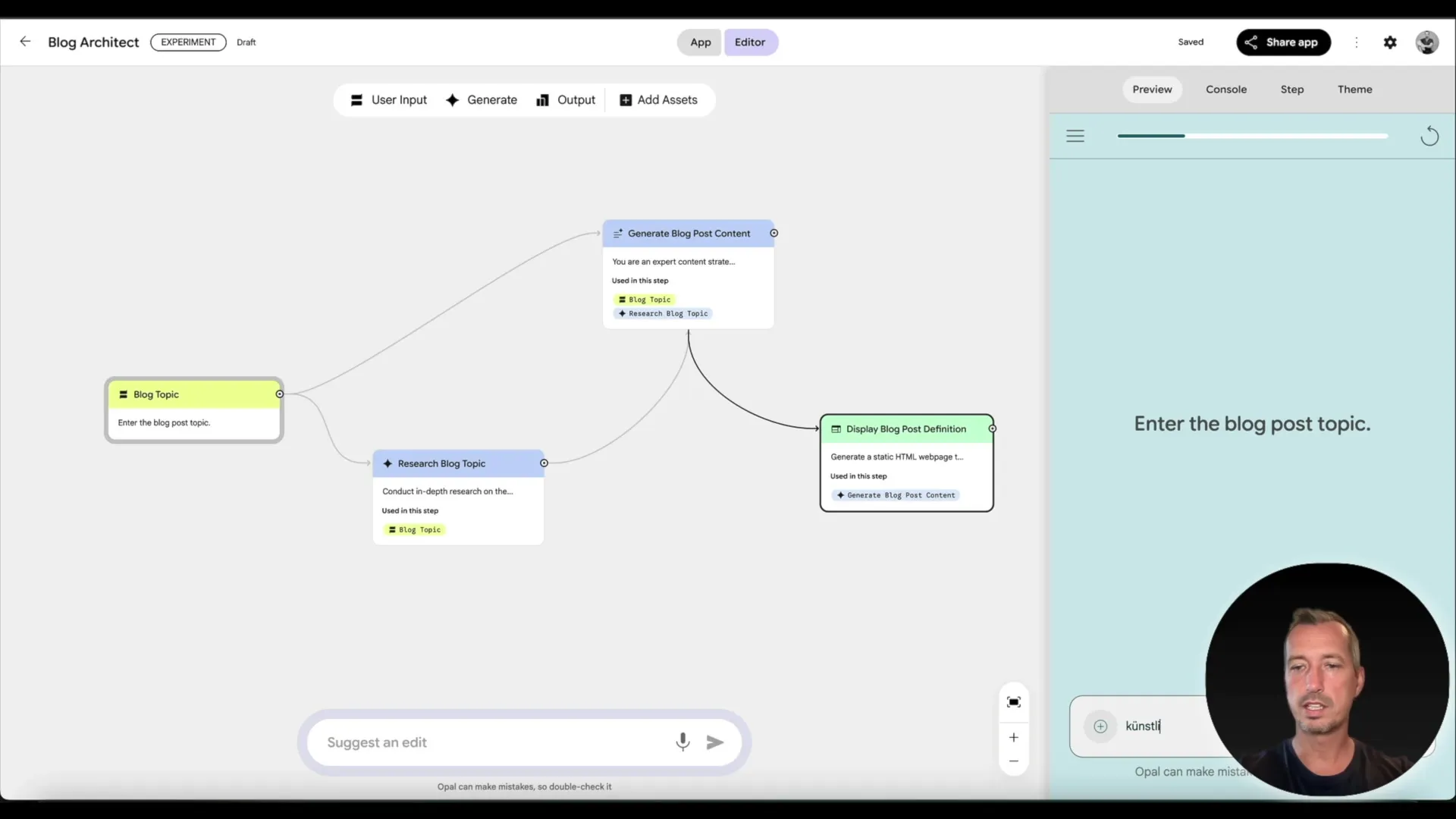
Task: Click the progress slider in the preview
Action: pyautogui.click(x=1251, y=136)
